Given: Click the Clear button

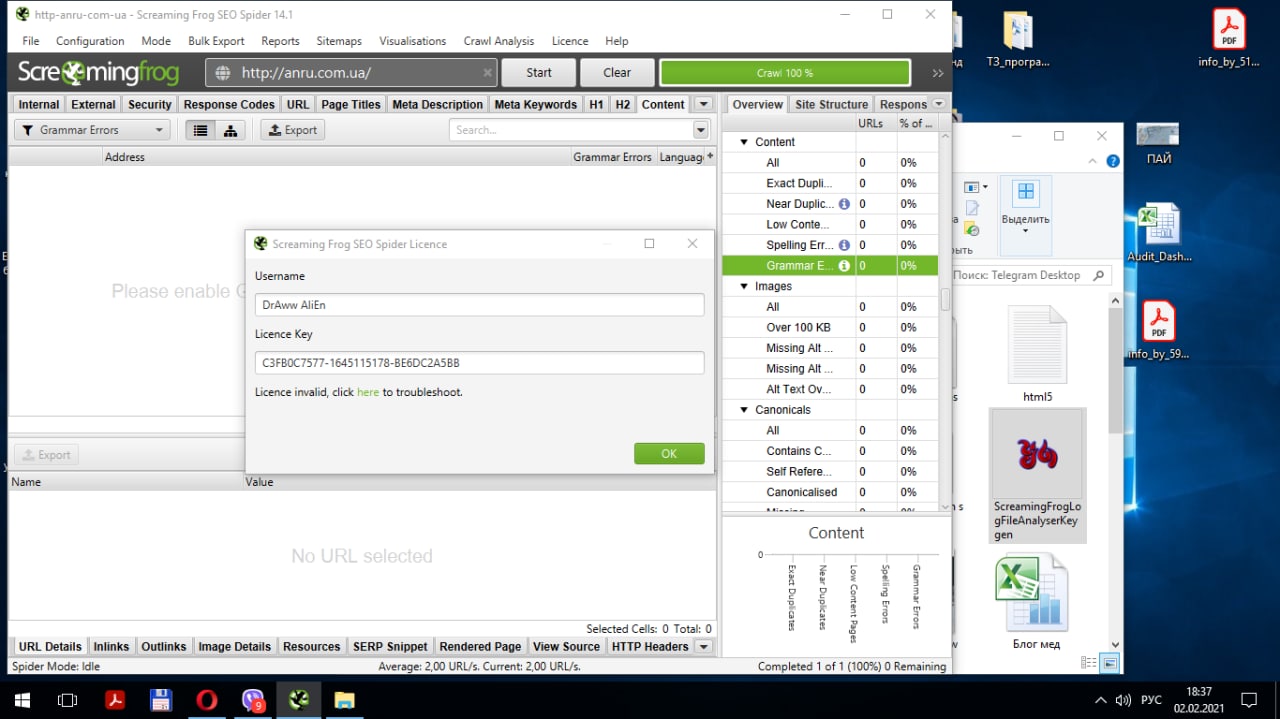Looking at the screenshot, I should [617, 73].
